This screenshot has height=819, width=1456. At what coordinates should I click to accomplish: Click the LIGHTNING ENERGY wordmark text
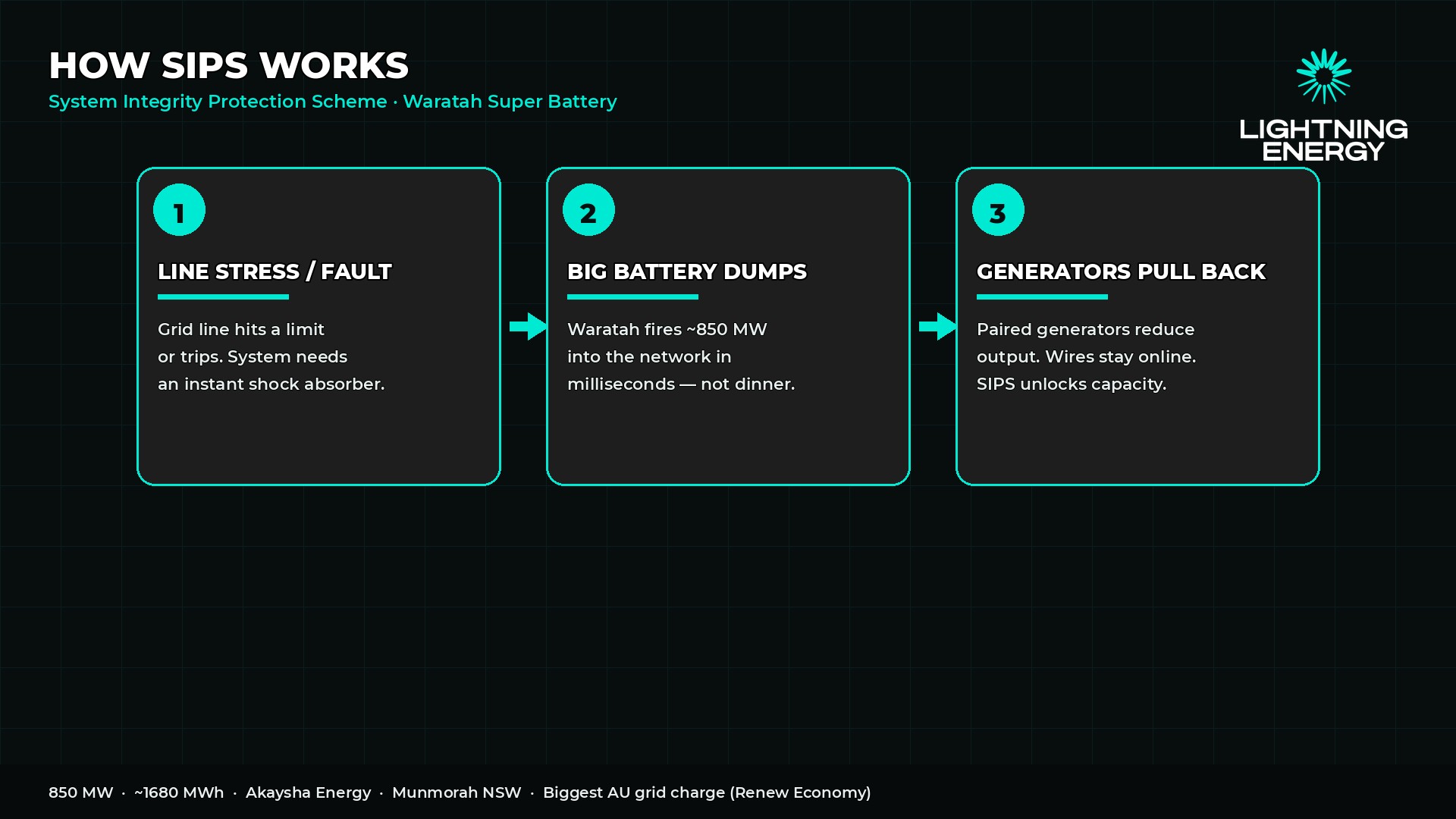(x=1323, y=140)
